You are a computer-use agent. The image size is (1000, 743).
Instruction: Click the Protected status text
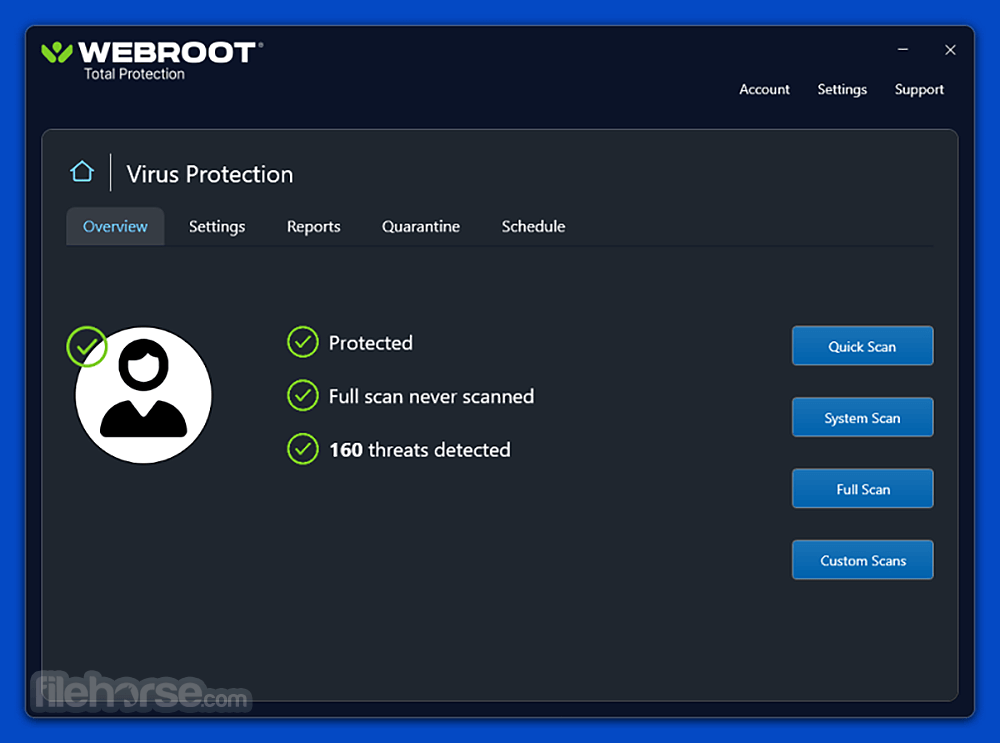371,343
